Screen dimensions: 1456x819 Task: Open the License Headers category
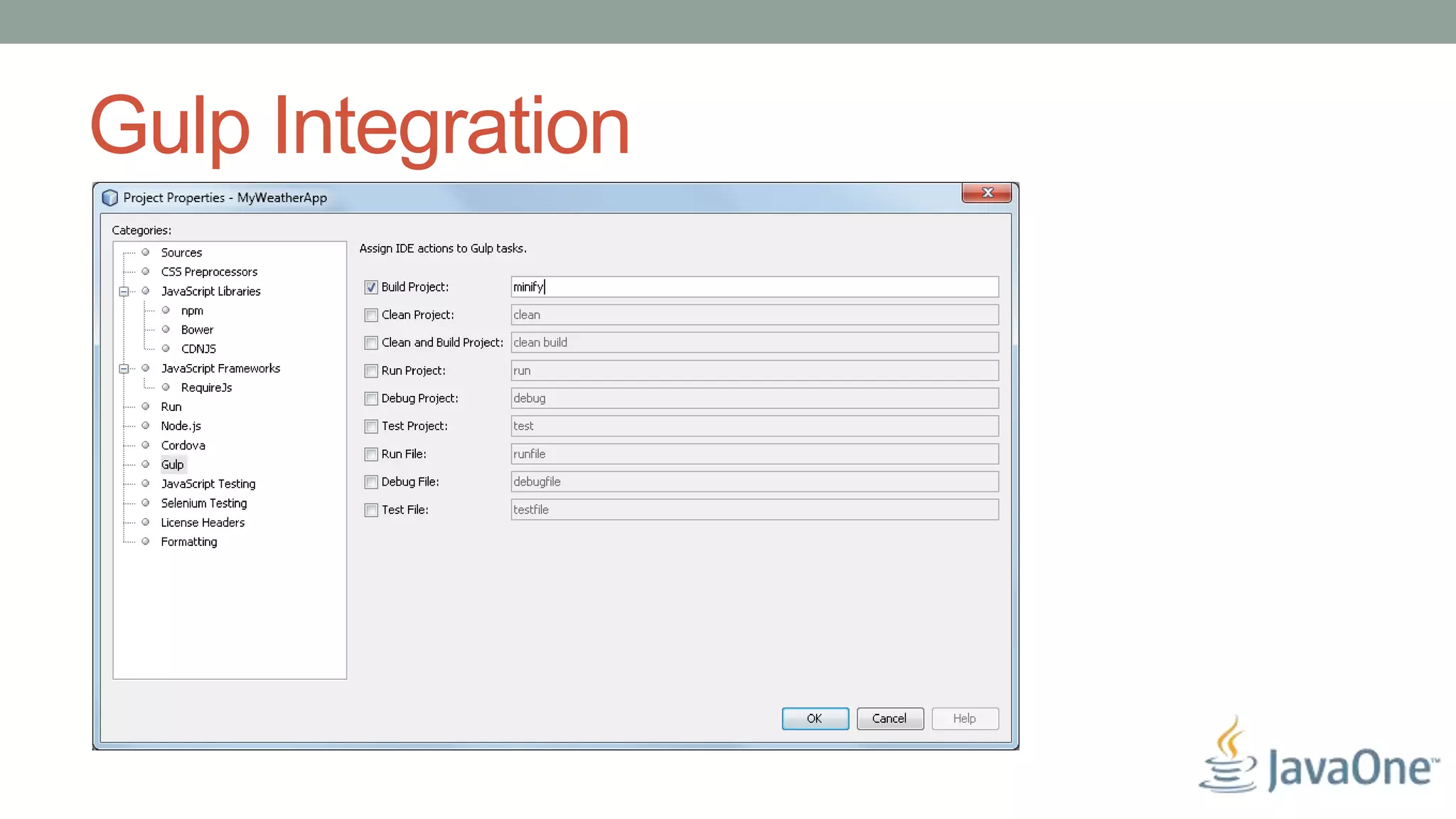pos(203,523)
